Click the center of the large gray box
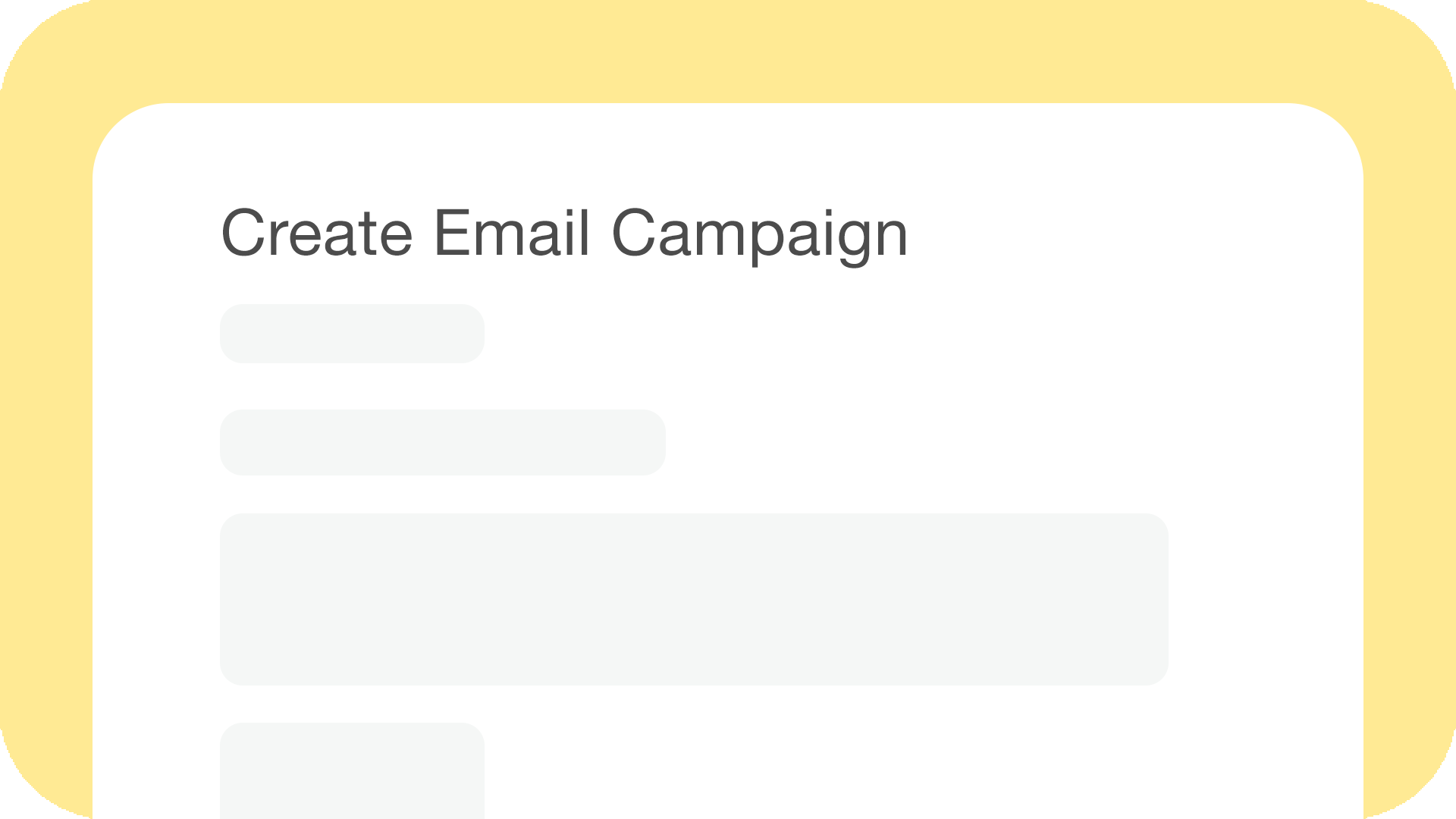 (694, 599)
